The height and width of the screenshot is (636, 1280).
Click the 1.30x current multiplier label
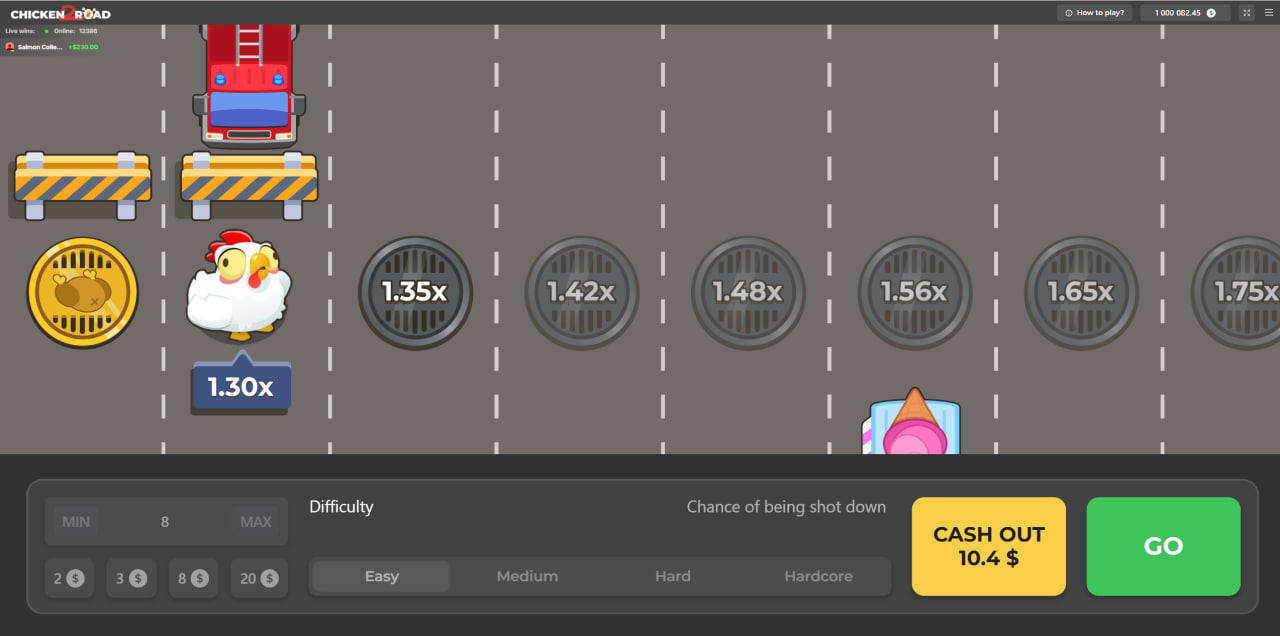point(240,386)
